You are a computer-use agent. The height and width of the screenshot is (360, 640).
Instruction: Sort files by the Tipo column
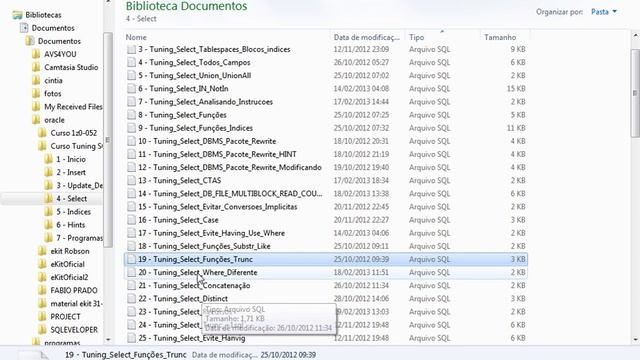tap(417, 37)
